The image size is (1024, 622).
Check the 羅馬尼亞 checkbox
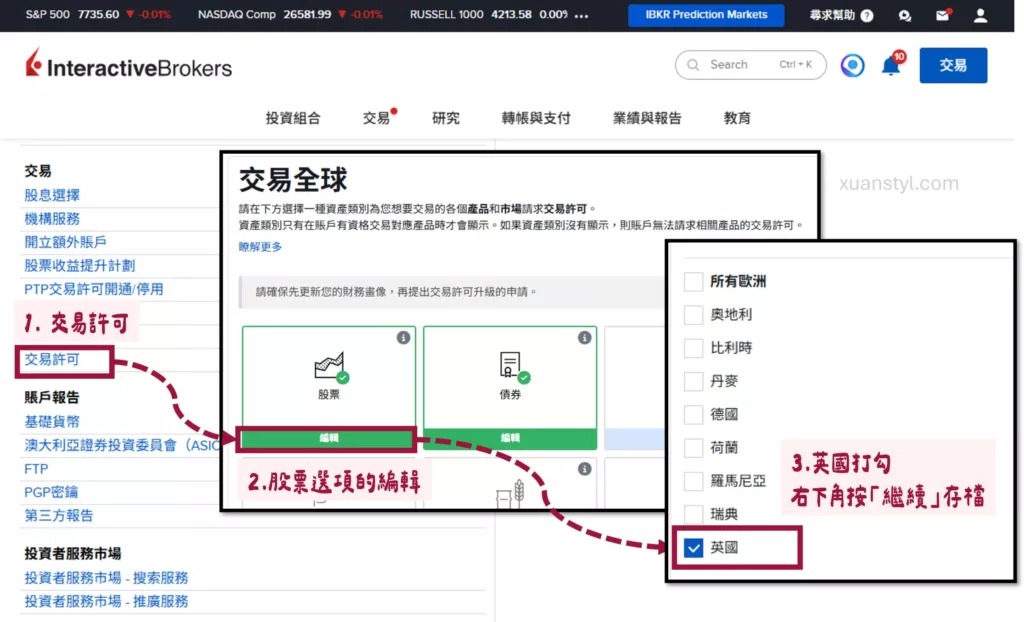(693, 481)
